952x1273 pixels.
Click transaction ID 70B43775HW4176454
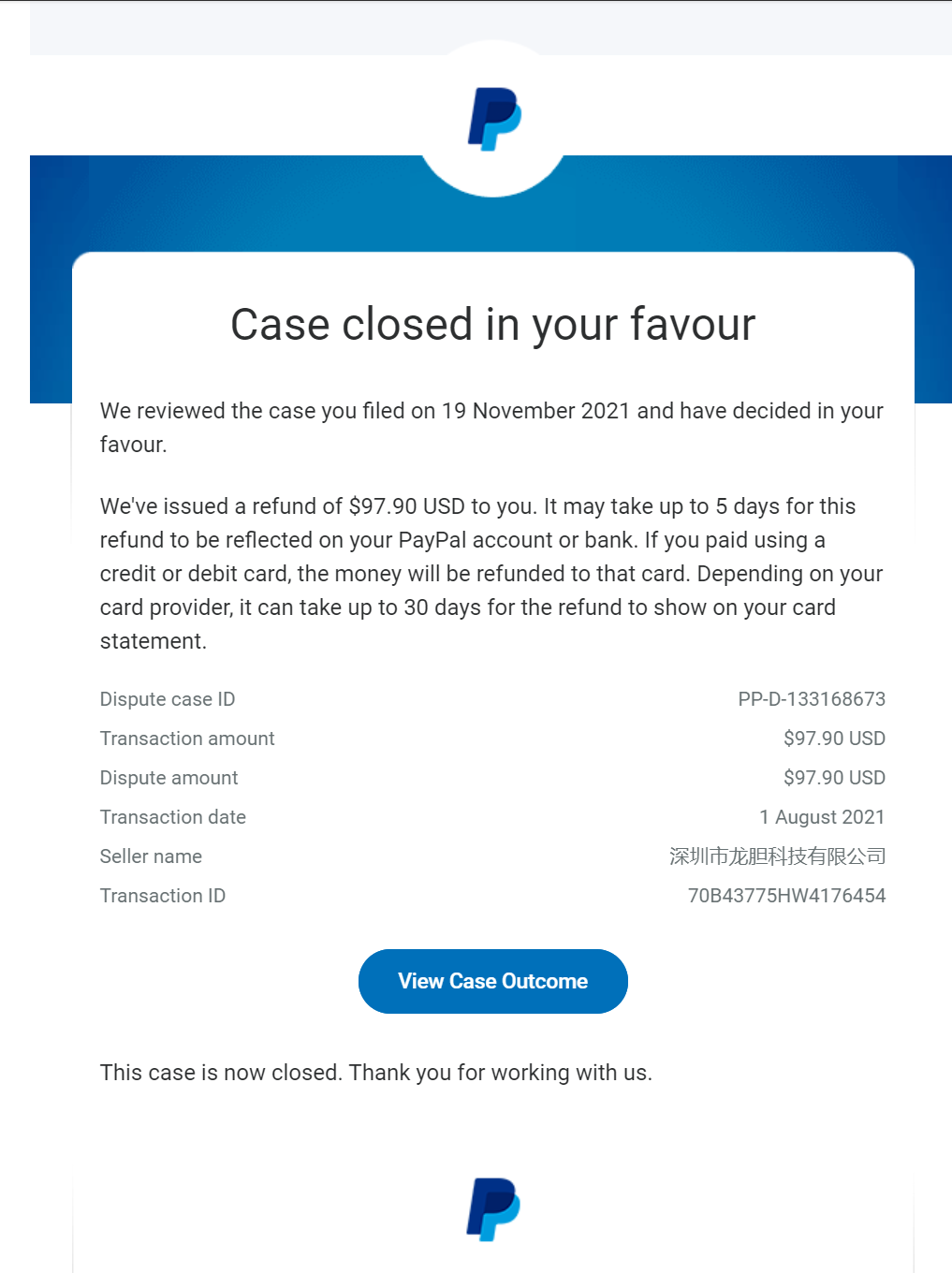786,896
